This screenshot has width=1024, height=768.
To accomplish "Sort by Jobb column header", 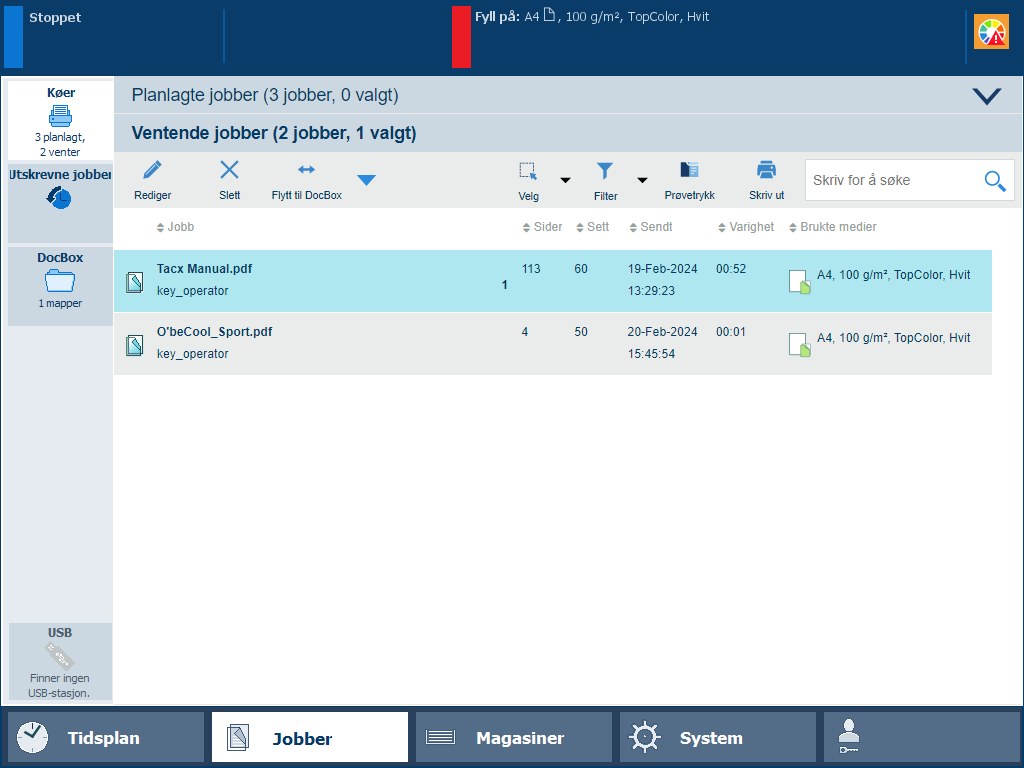I will click(x=175, y=227).
